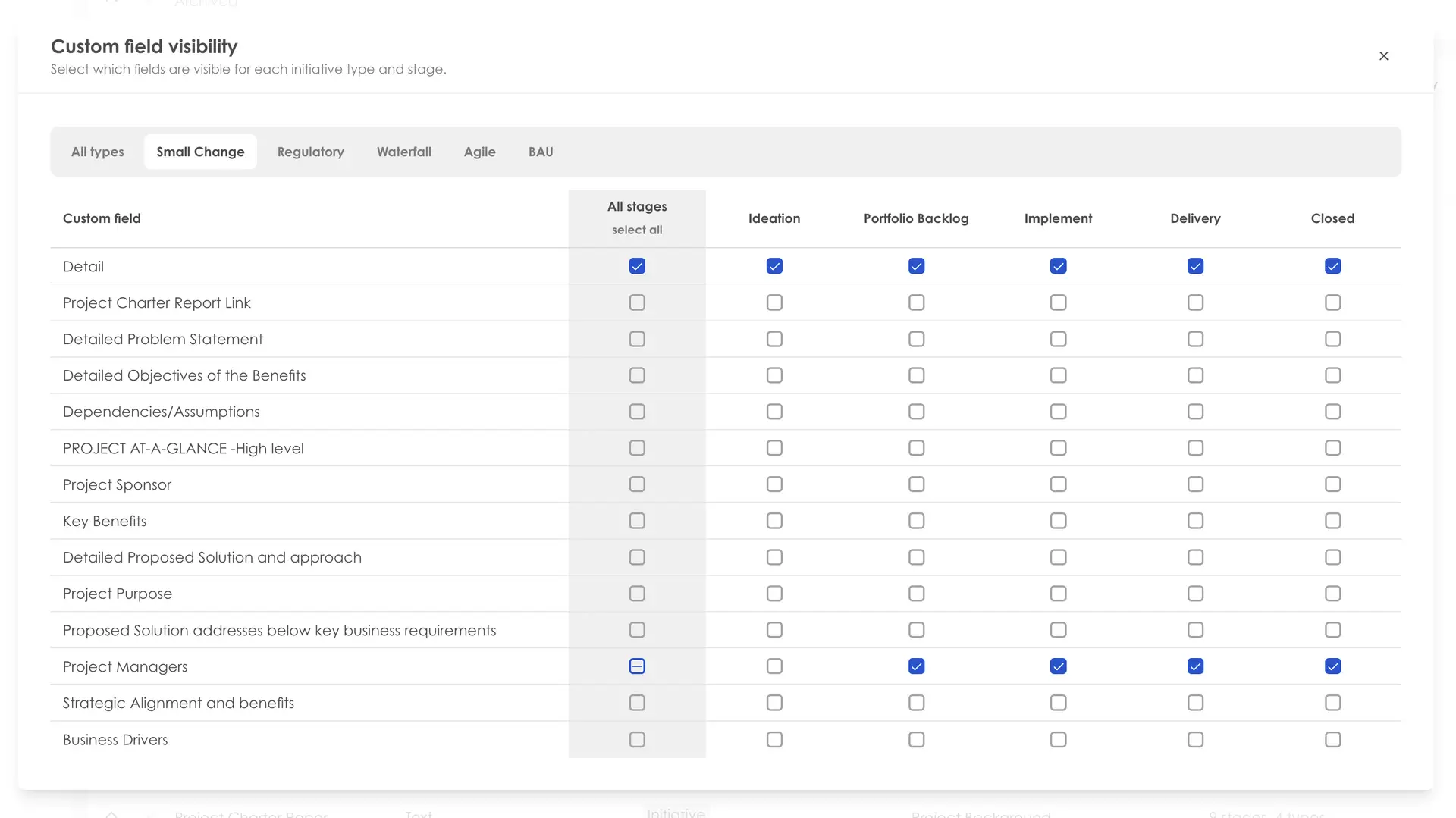Viewport: 1456px width, 818px height.
Task: Check Project Managers for Ideation
Action: pos(774,666)
